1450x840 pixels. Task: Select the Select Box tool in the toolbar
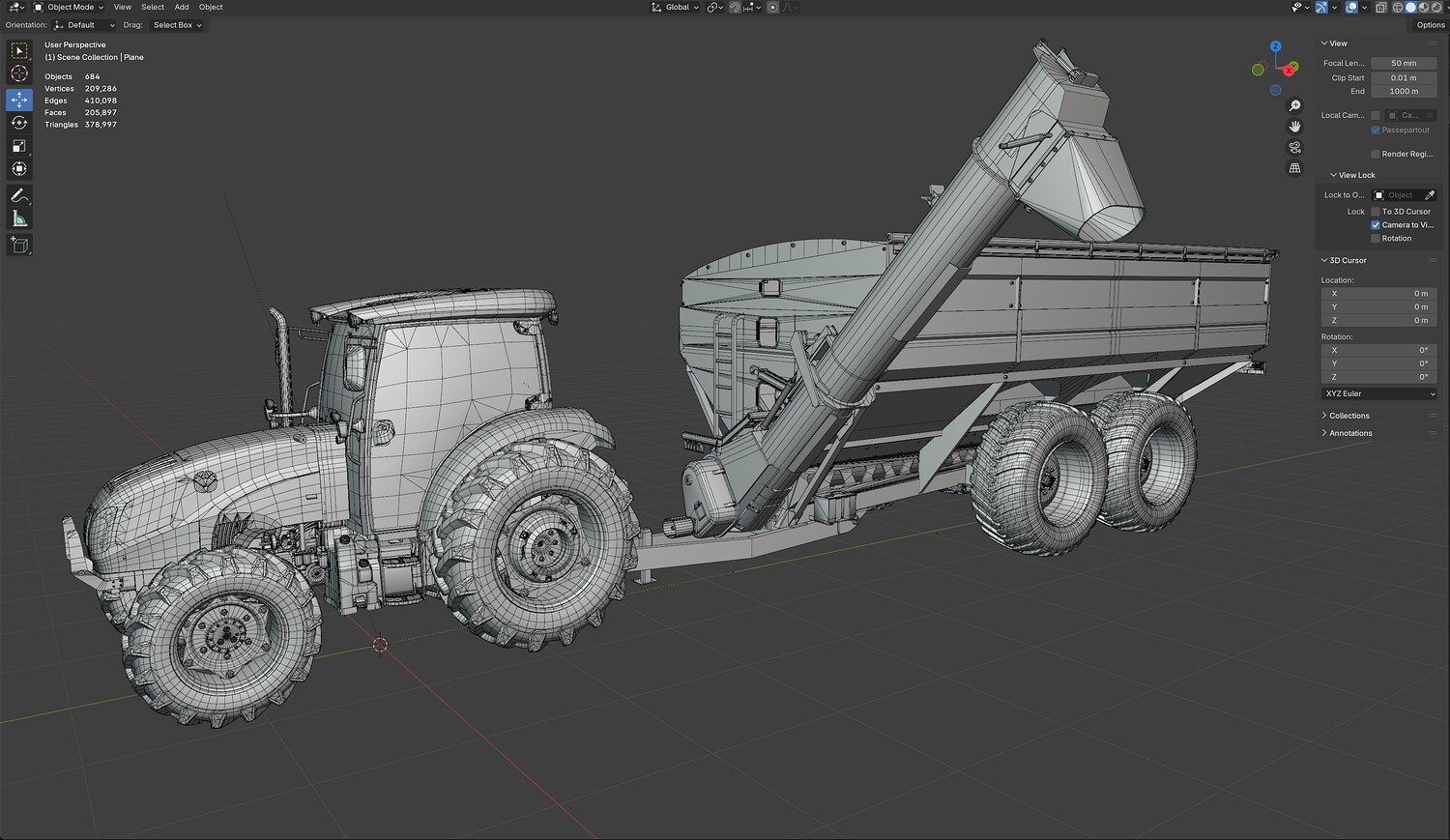click(x=19, y=50)
